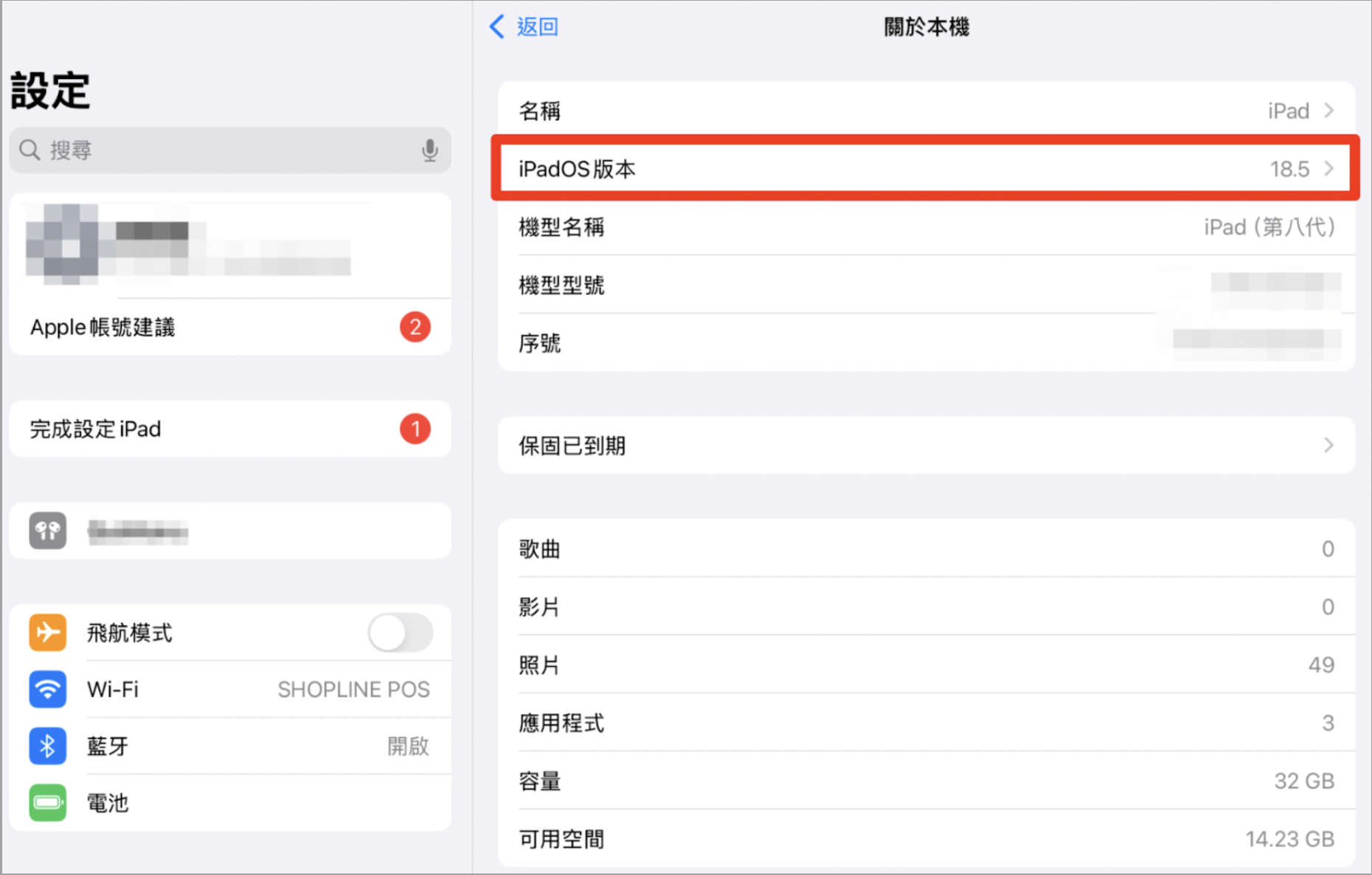Toggle the 飛航模式 switch
1372x875 pixels.
(401, 632)
